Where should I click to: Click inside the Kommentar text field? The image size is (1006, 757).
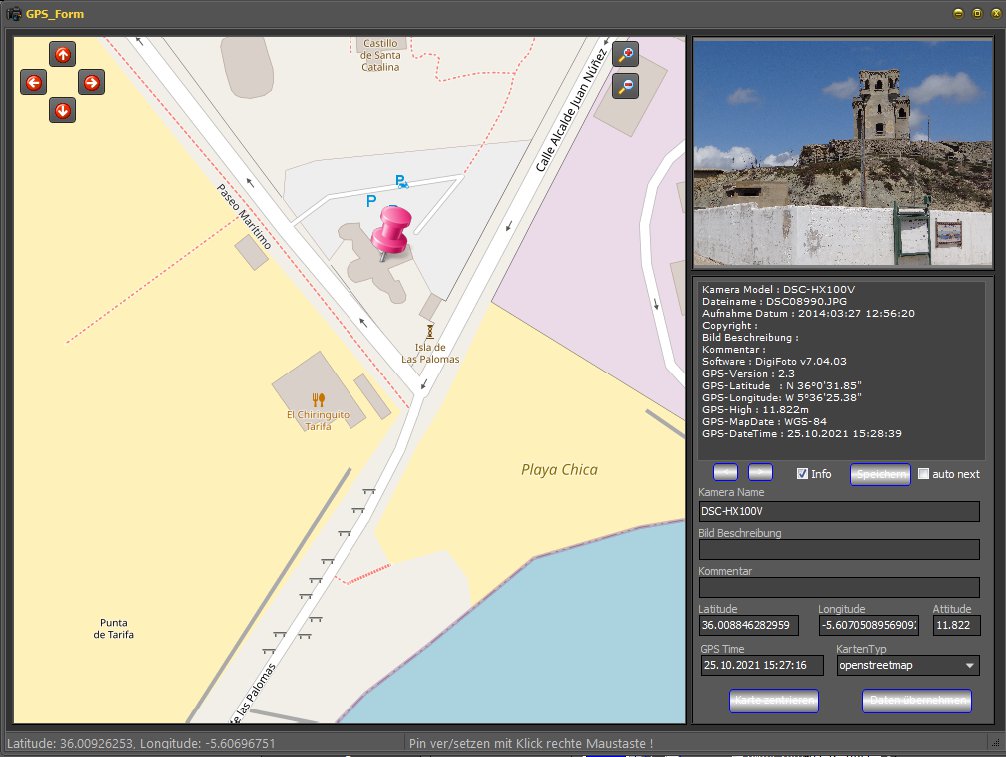click(838, 587)
